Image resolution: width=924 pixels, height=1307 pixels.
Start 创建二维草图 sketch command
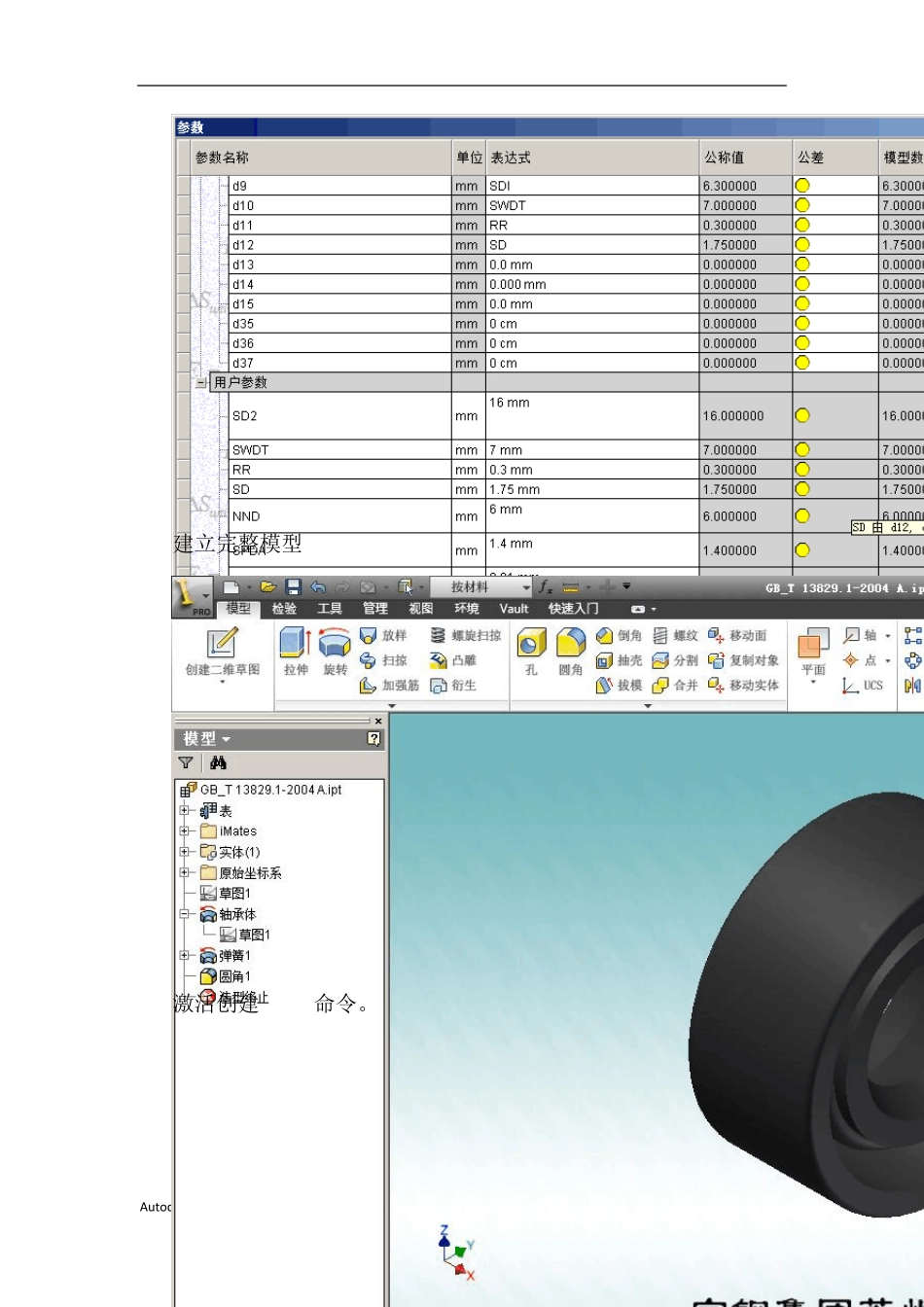pos(223,653)
